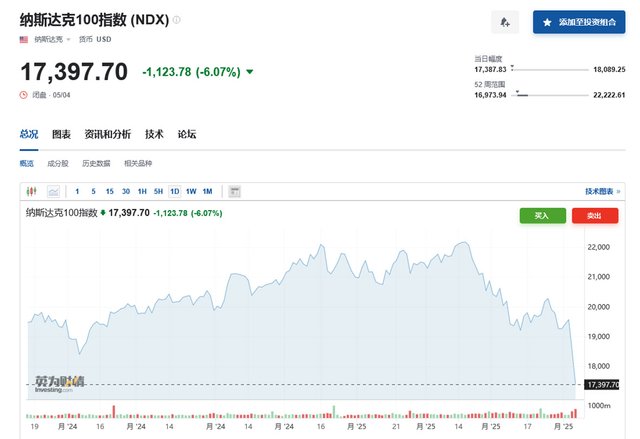
Task: Set chart interval to 5H
Action: pyautogui.click(x=158, y=191)
